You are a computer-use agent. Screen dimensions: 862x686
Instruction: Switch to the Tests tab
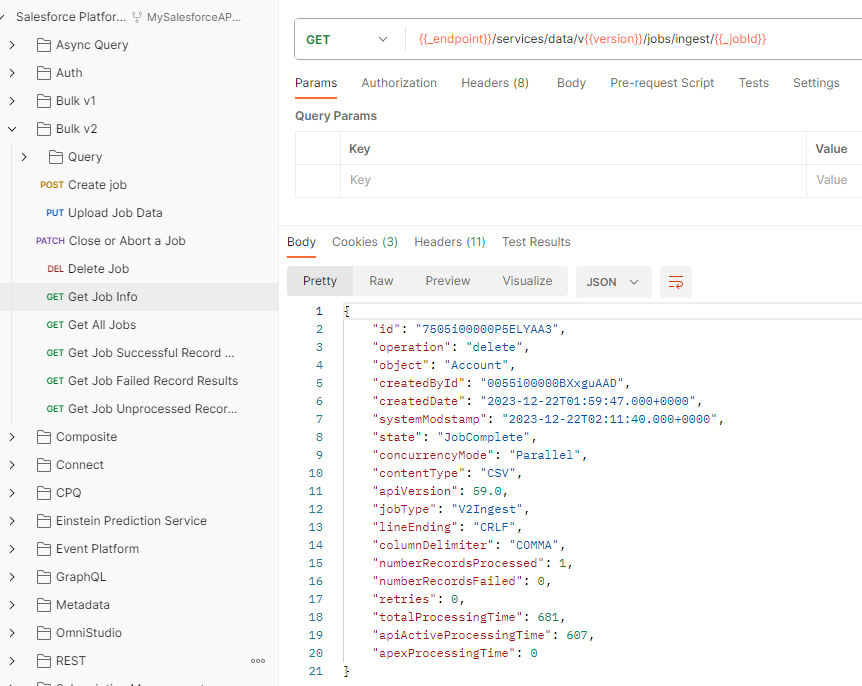pos(754,83)
